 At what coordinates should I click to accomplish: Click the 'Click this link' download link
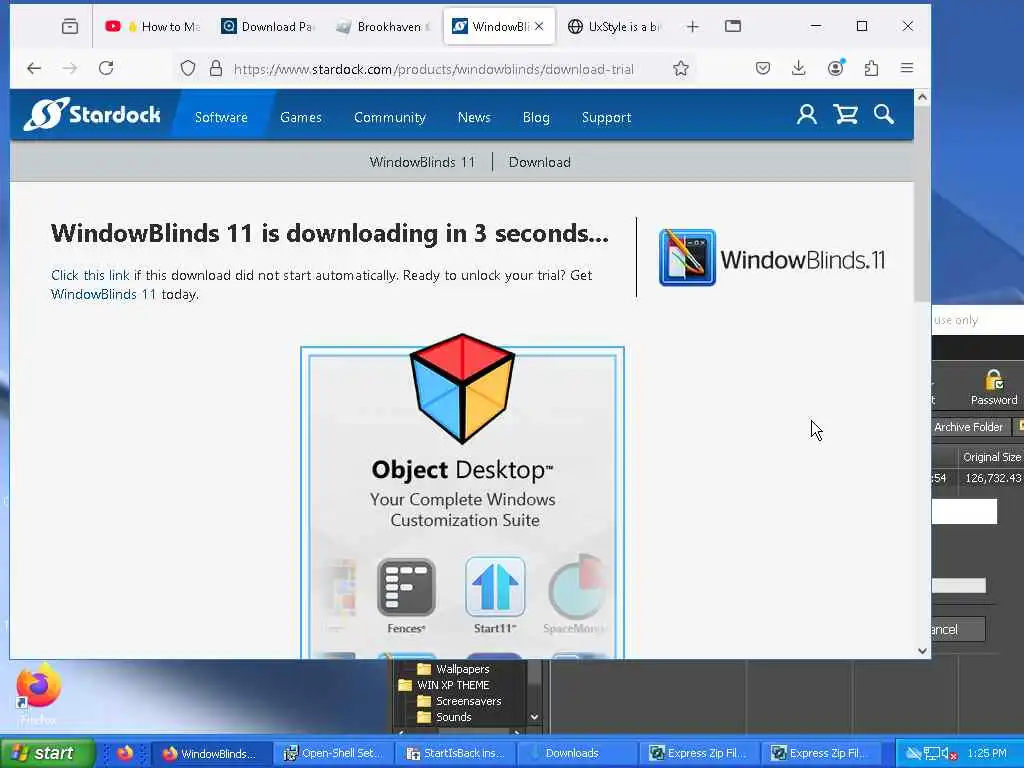pyautogui.click(x=90, y=275)
